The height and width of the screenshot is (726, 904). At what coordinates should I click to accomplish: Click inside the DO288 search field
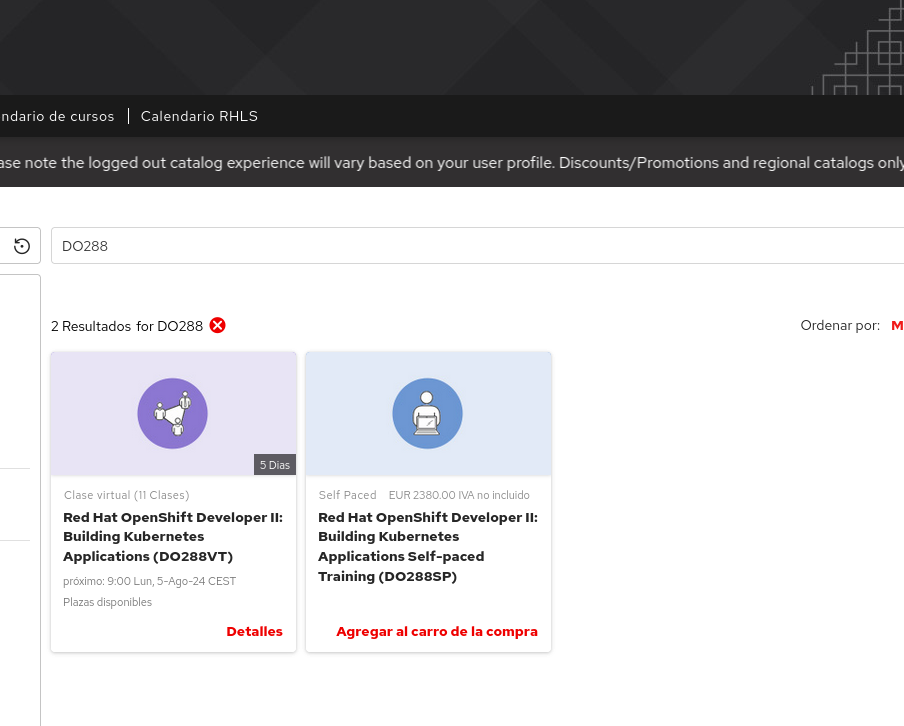(400, 245)
